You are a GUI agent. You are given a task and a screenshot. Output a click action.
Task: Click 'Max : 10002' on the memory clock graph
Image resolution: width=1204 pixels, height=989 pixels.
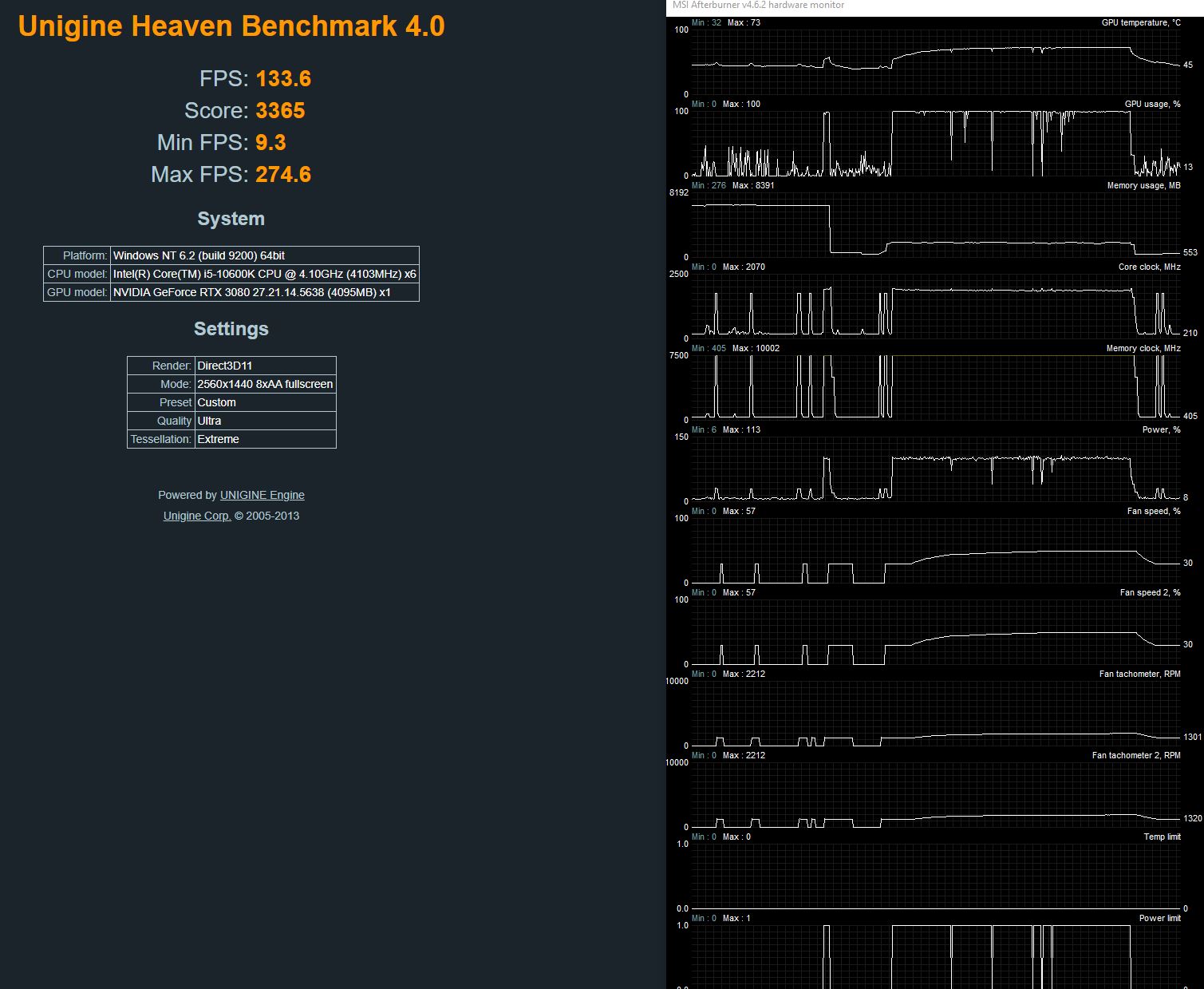pos(756,348)
